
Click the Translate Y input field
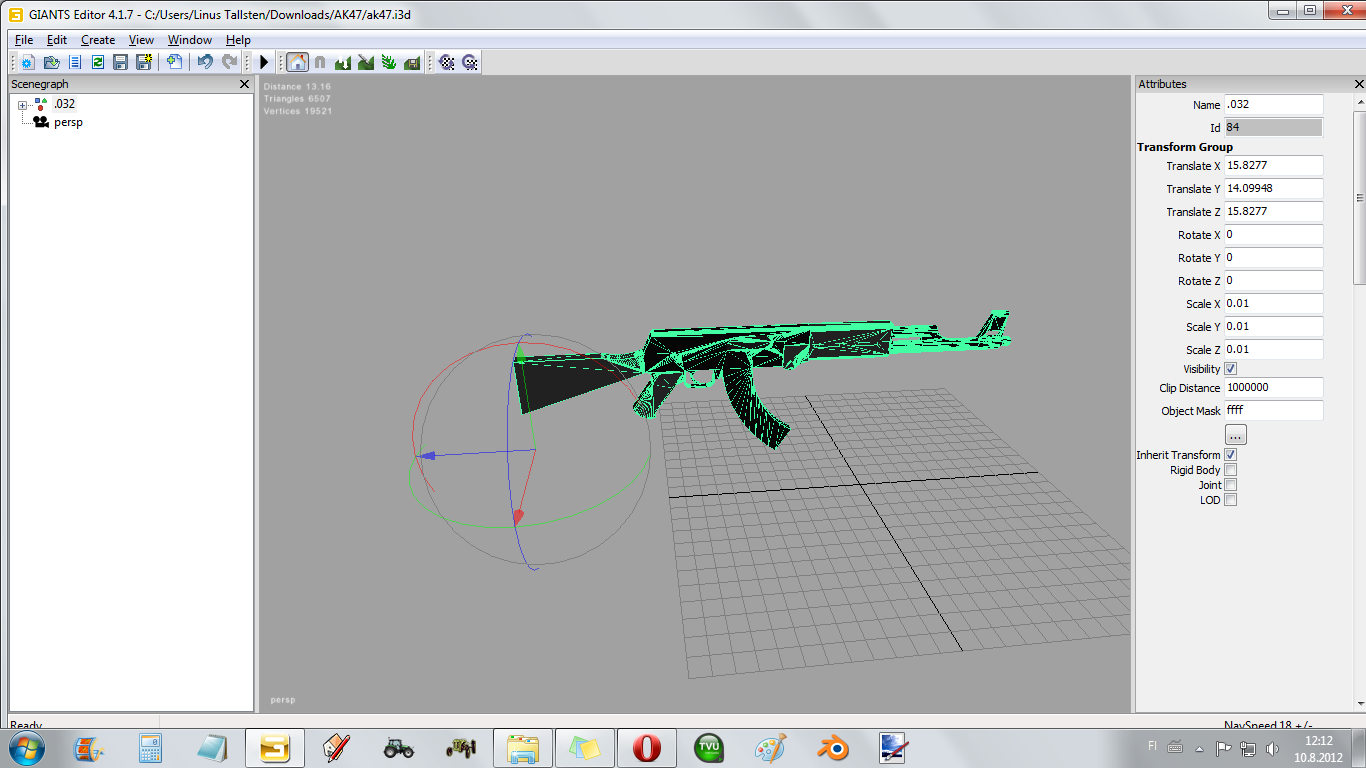pyautogui.click(x=1273, y=189)
